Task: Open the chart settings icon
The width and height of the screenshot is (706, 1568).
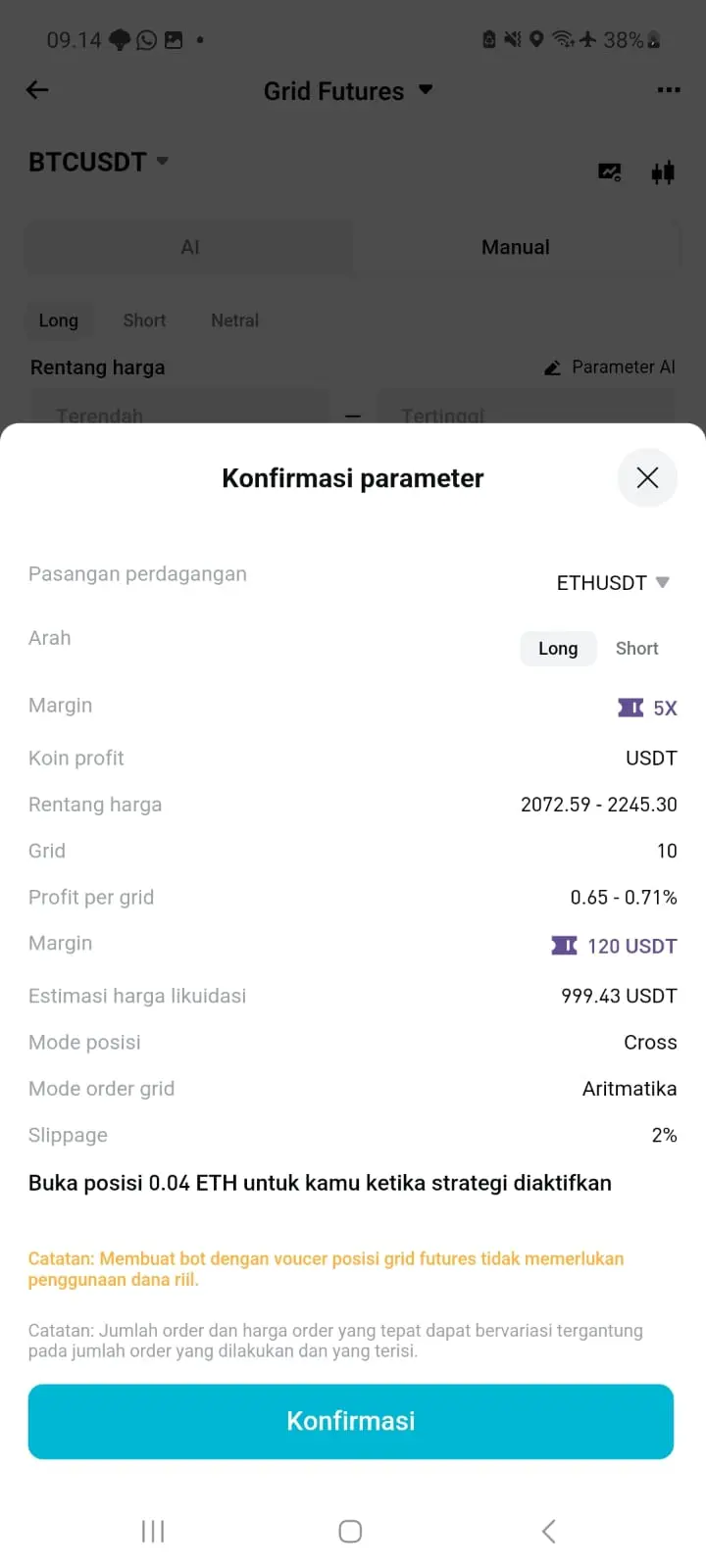Action: 610,172
